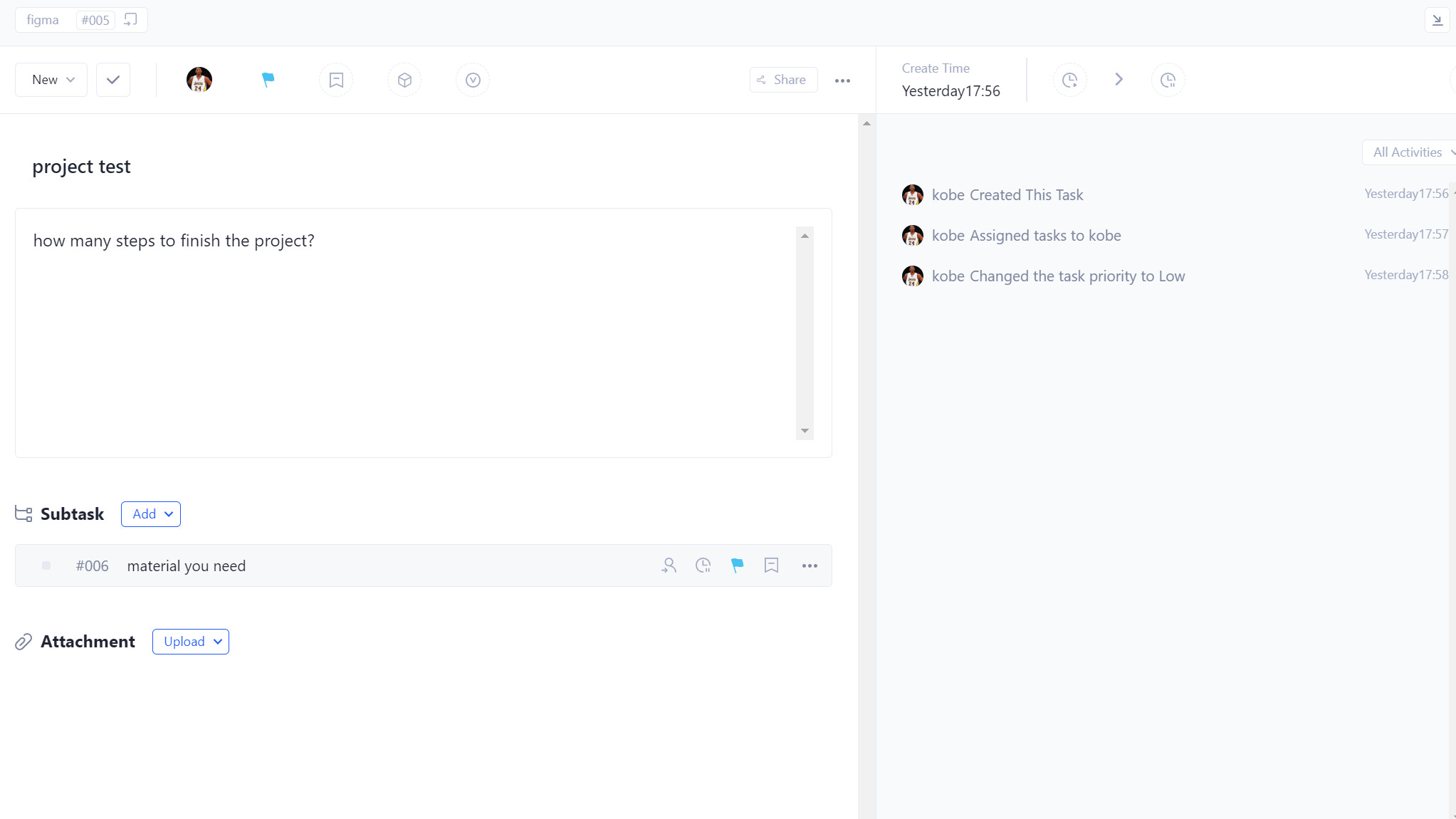Screen dimensions: 1456x819
Task: Click the circled V version icon
Action: (473, 80)
